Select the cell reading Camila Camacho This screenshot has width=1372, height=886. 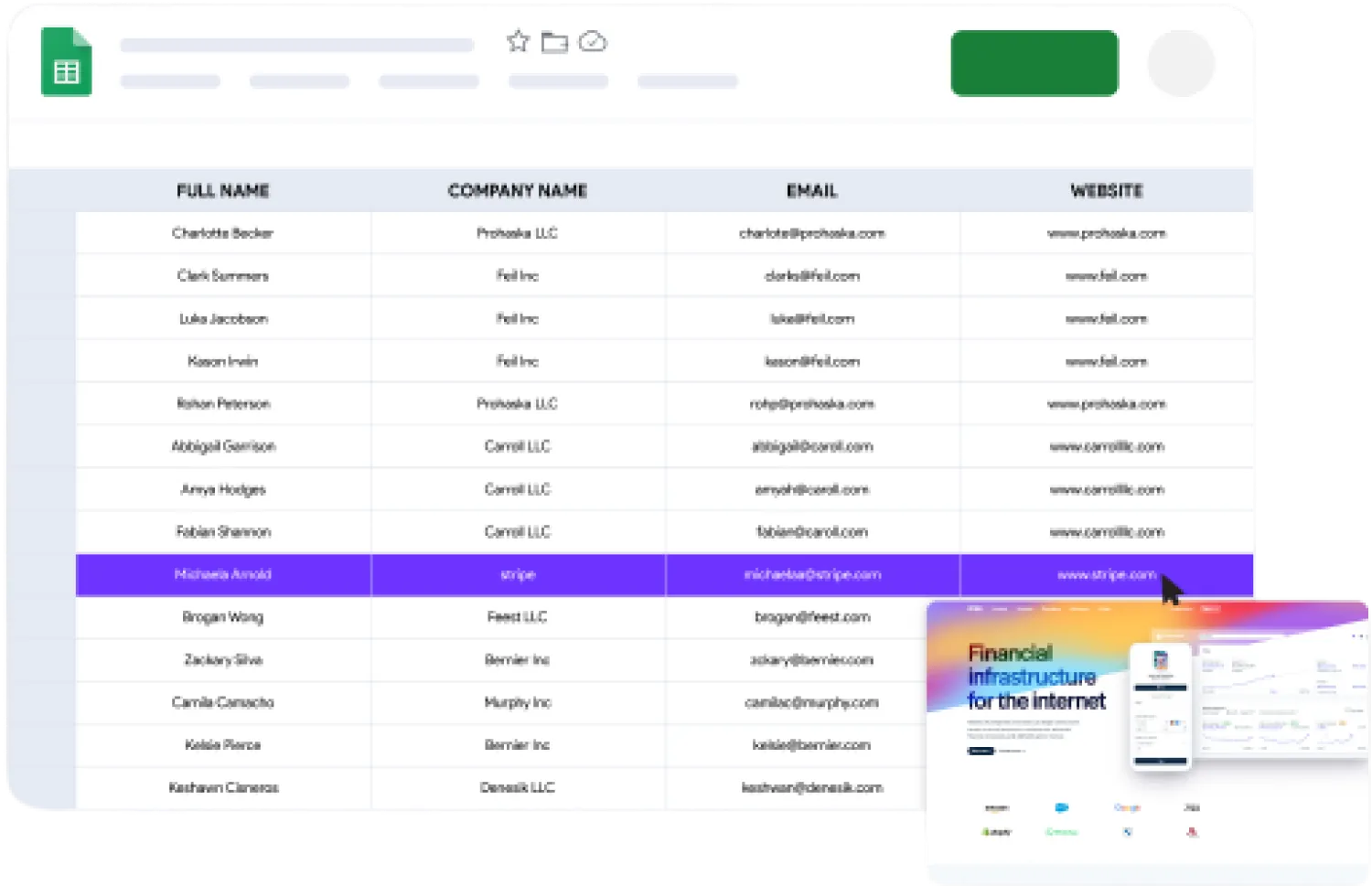pos(223,702)
